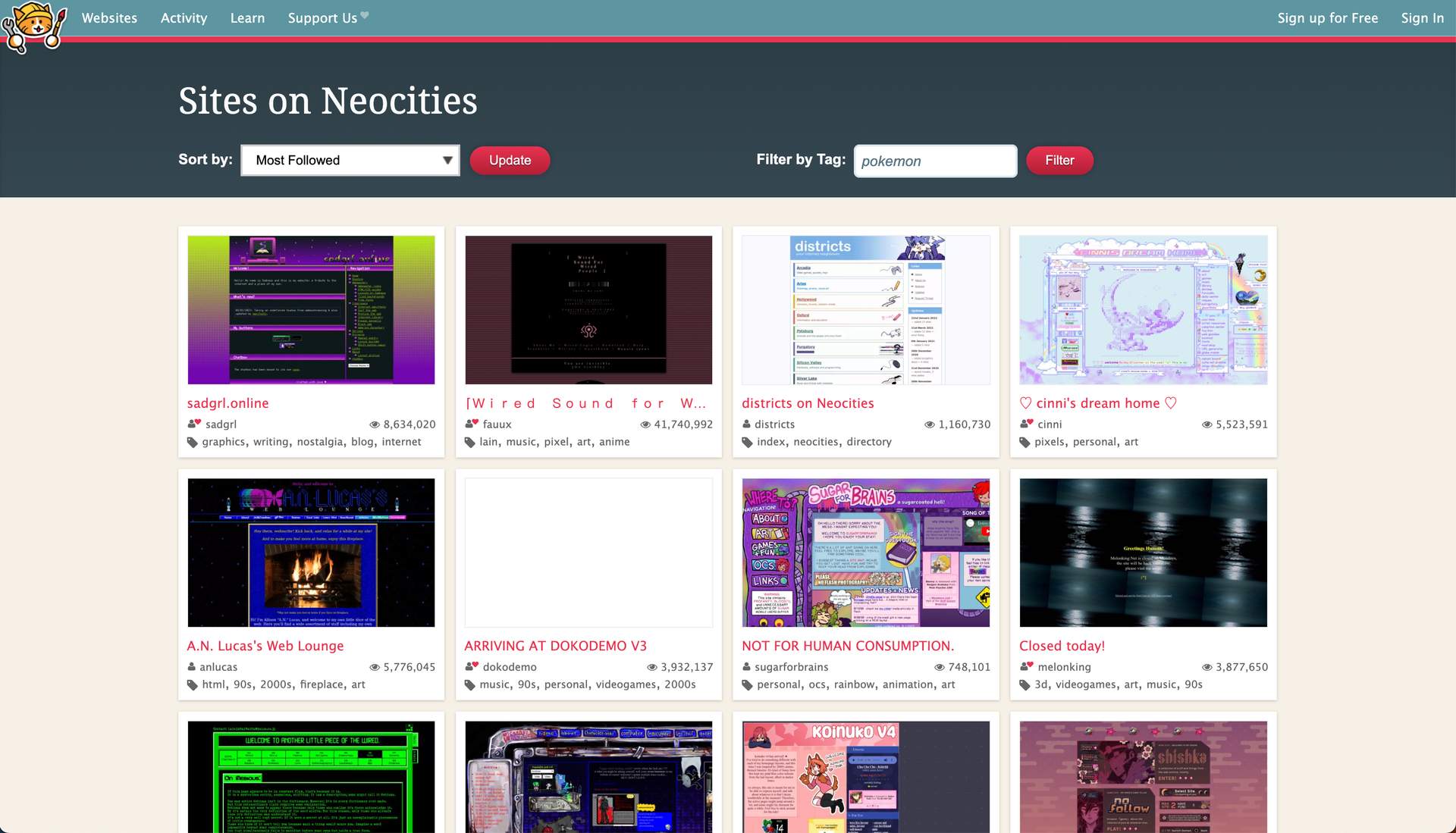Screen dimensions: 1456x833
Task: Click the eye icon beside 8,634,020
Action: [375, 424]
